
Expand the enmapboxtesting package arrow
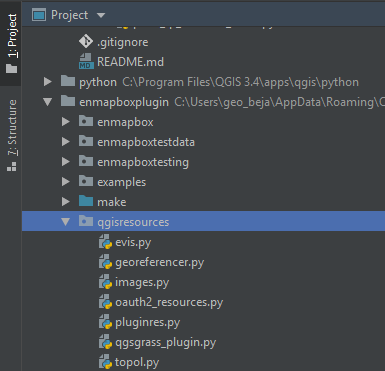[66, 162]
